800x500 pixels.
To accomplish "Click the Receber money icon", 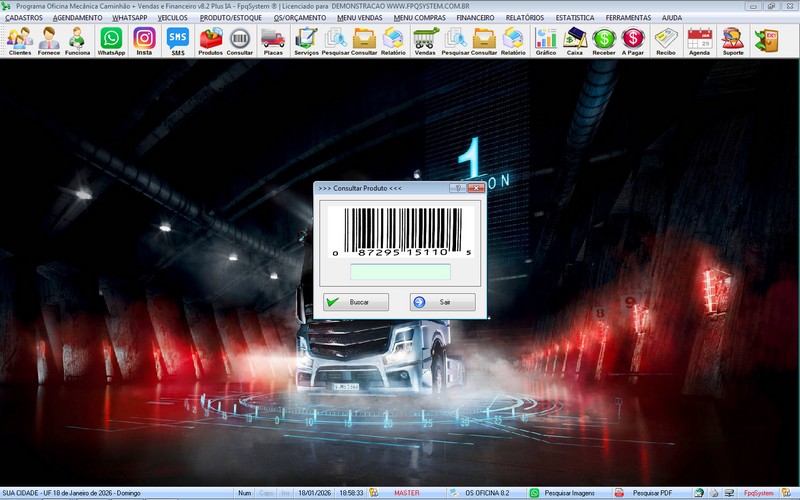I will click(x=603, y=40).
